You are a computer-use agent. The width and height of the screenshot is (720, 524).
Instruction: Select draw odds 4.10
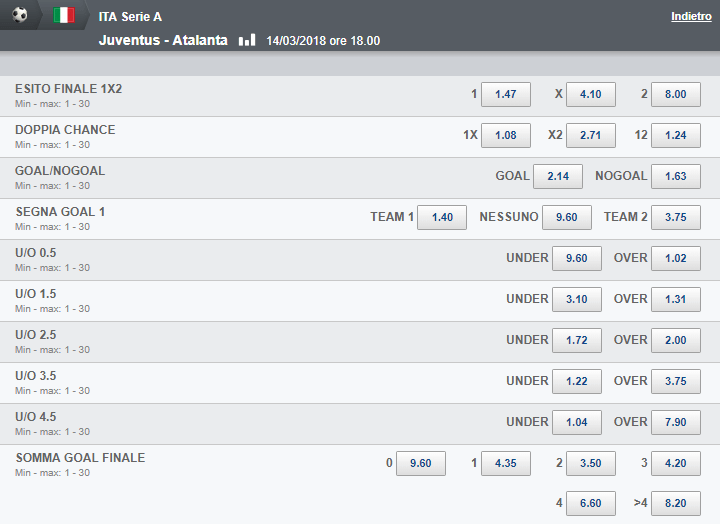[x=591, y=94]
